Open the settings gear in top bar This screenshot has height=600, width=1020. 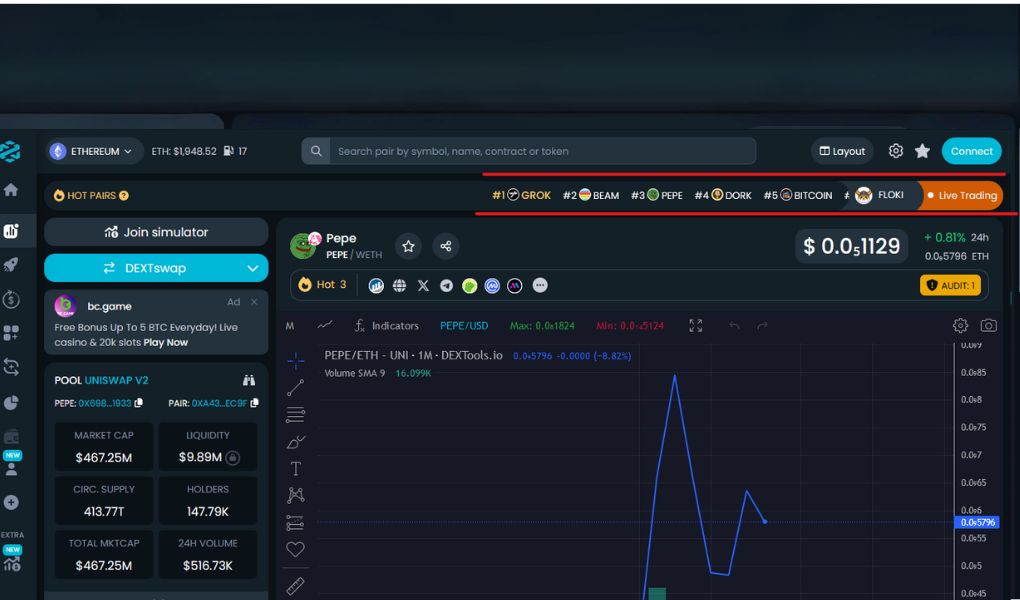pyautogui.click(x=896, y=151)
